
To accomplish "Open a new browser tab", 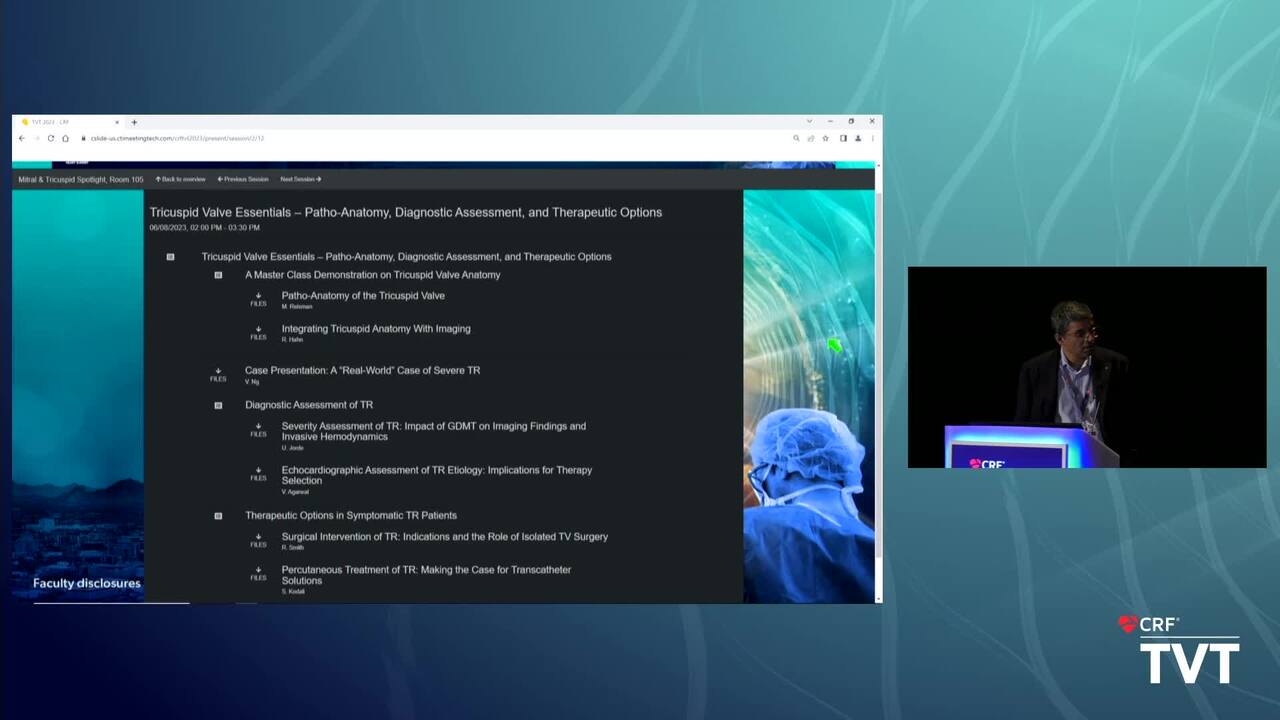I will [134, 122].
